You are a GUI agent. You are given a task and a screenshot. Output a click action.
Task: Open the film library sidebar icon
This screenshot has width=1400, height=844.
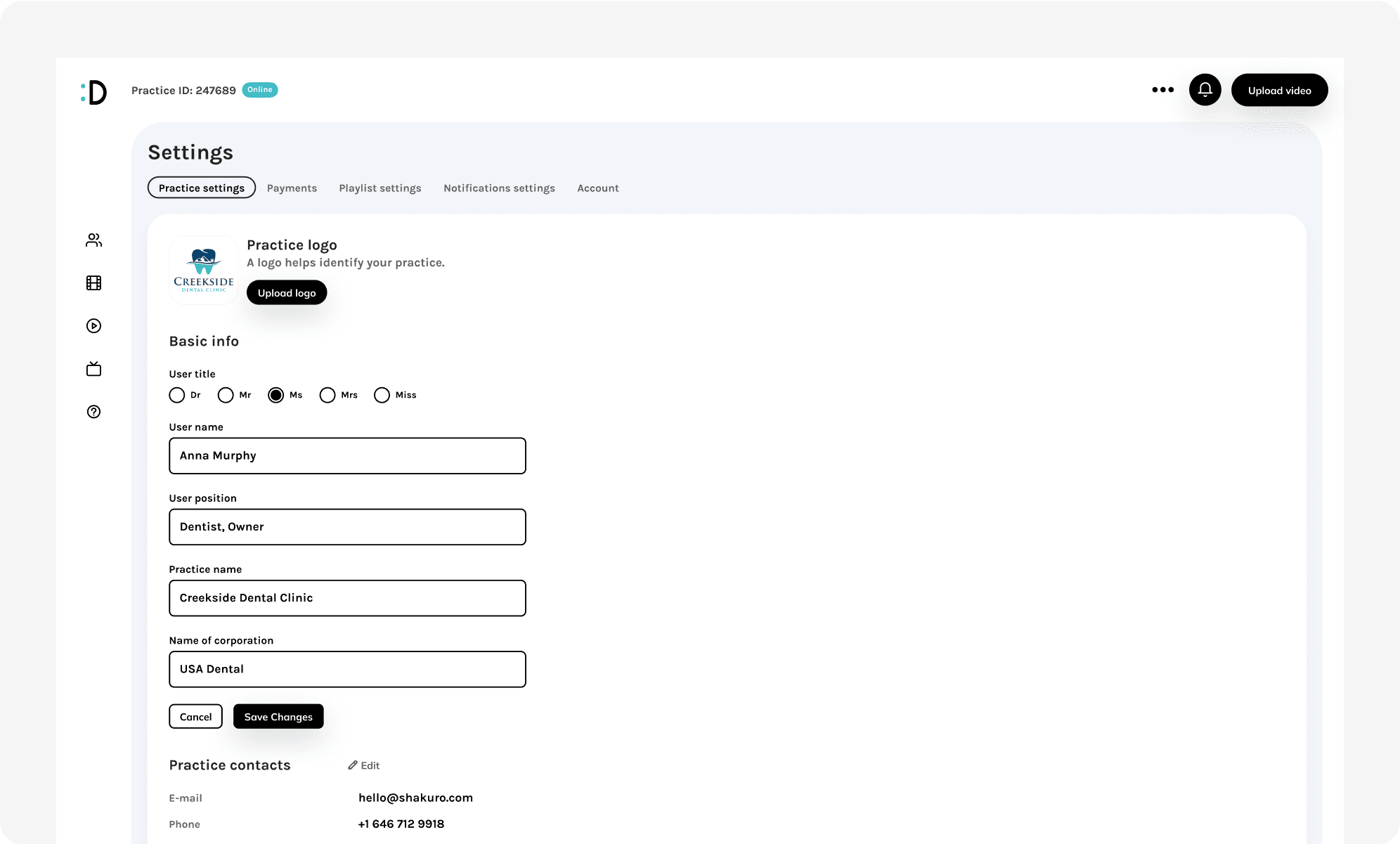(x=93, y=283)
